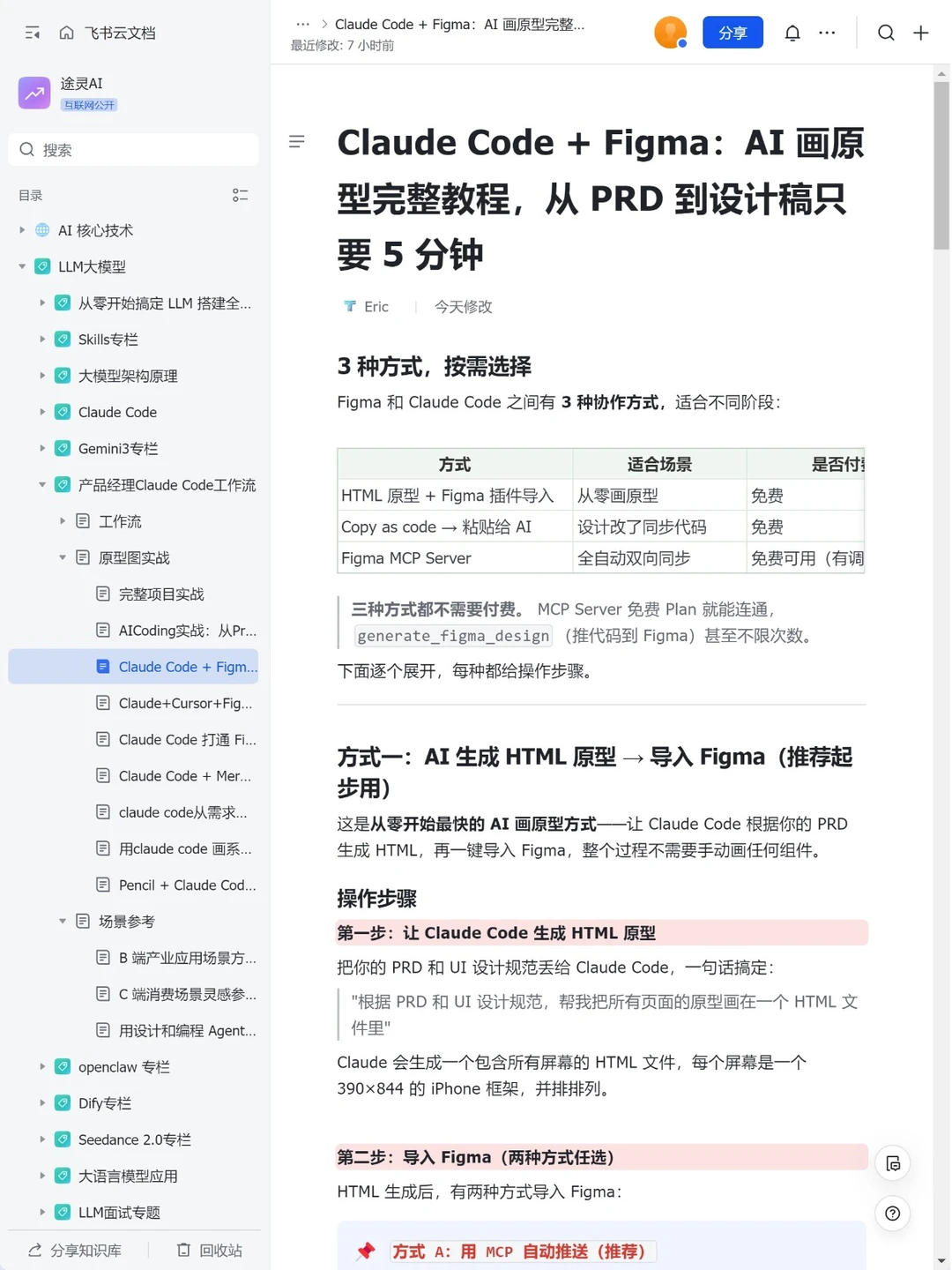
Task: Open the document outline icon beside title
Action: tap(297, 141)
